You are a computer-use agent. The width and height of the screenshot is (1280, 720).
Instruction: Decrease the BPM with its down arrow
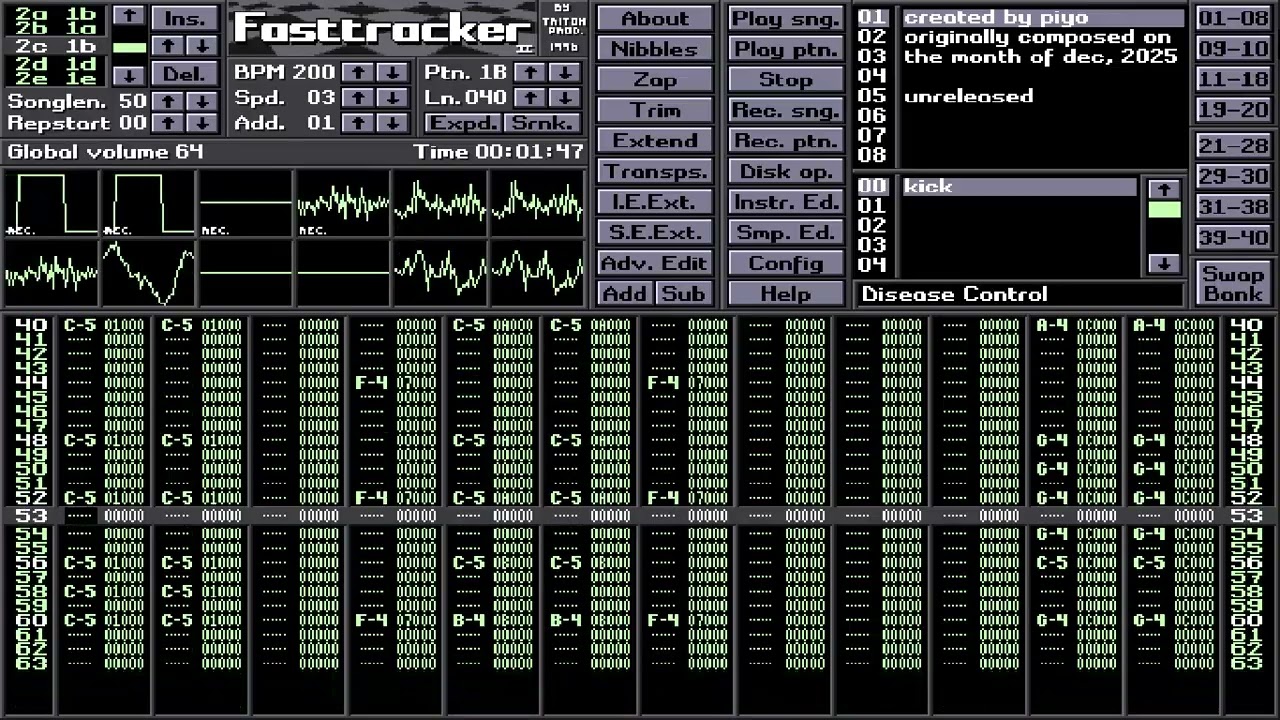pos(392,72)
